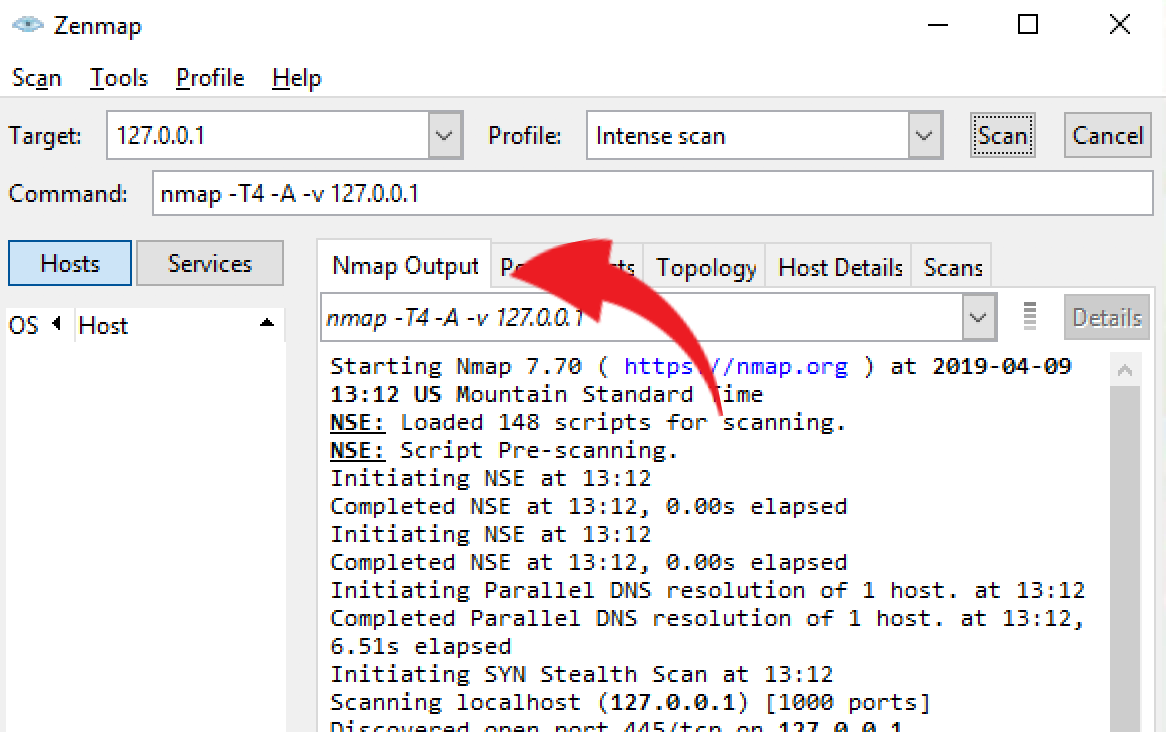
Task: Switch to the Topology tab
Action: click(706, 268)
